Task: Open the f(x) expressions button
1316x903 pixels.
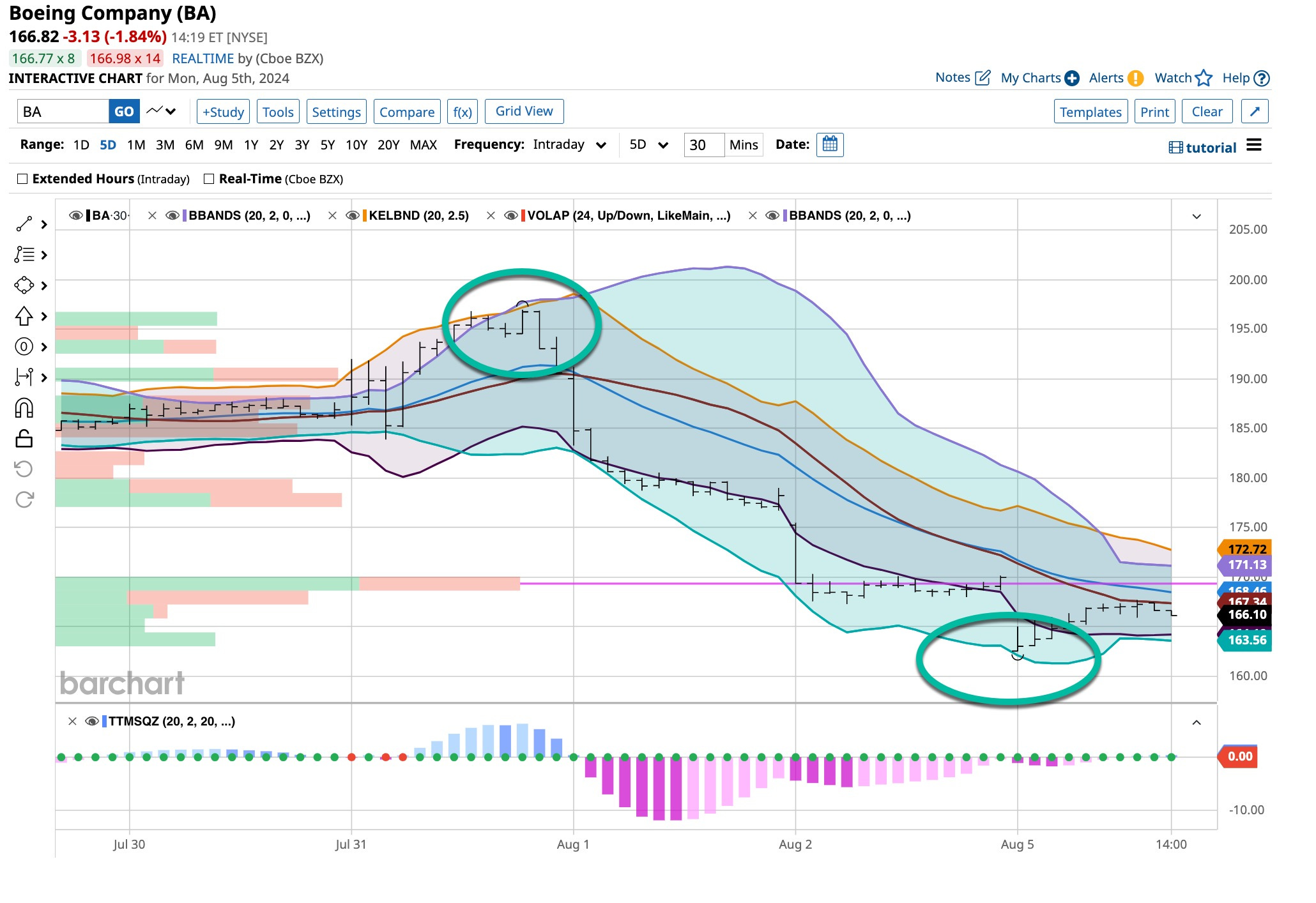Action: (463, 112)
